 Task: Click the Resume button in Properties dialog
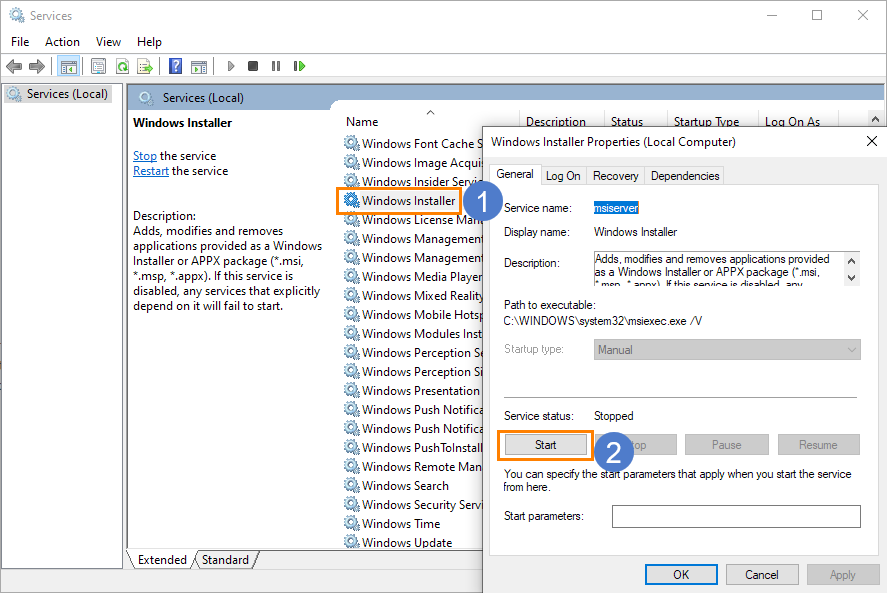[x=818, y=445]
